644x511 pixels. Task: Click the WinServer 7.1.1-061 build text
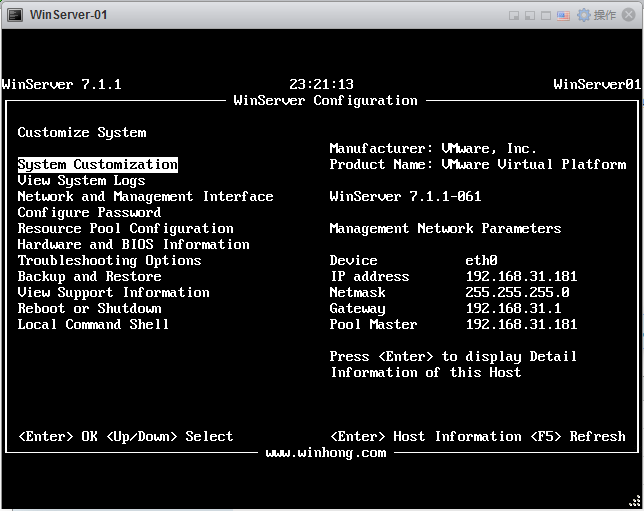point(405,196)
